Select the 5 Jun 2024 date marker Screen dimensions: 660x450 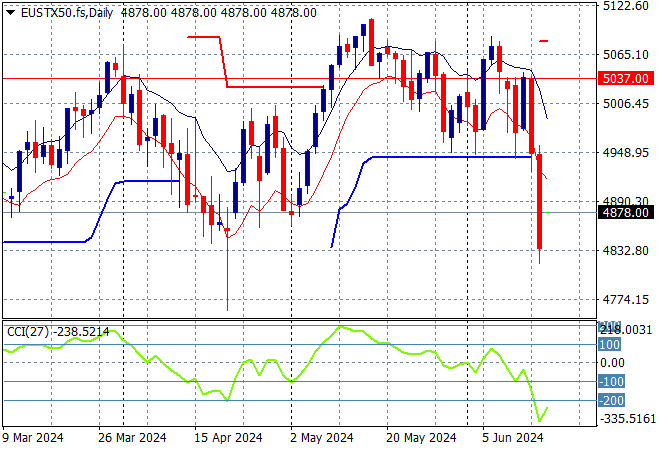pyautogui.click(x=513, y=438)
